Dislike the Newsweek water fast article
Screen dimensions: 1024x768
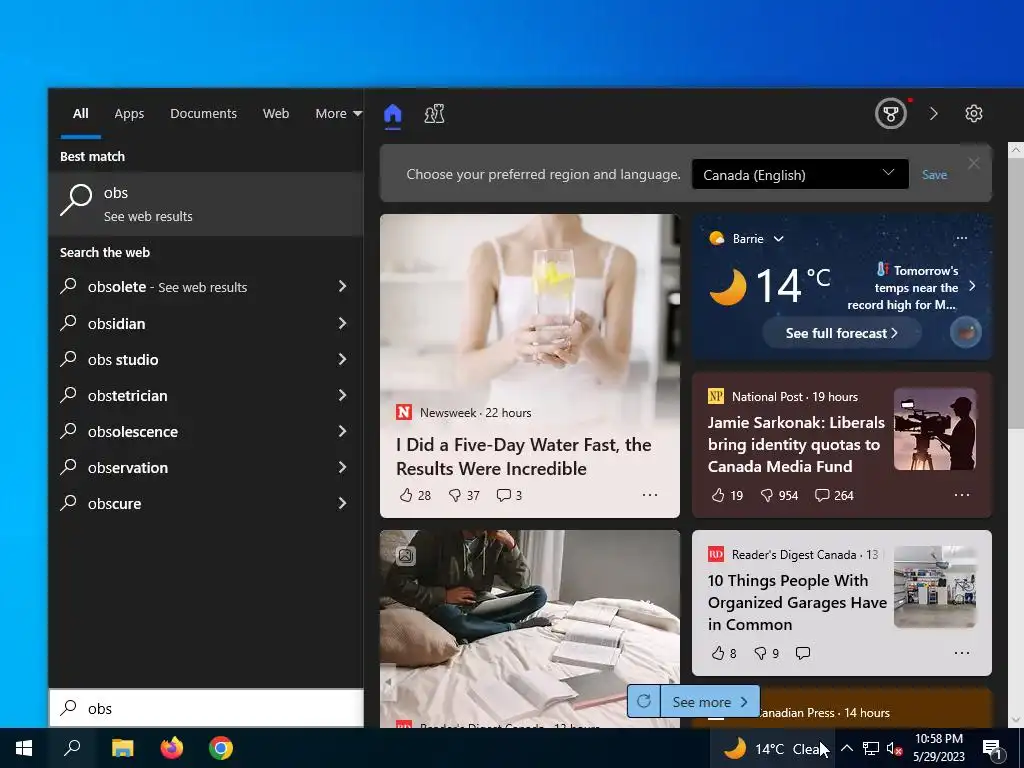pyautogui.click(x=464, y=495)
